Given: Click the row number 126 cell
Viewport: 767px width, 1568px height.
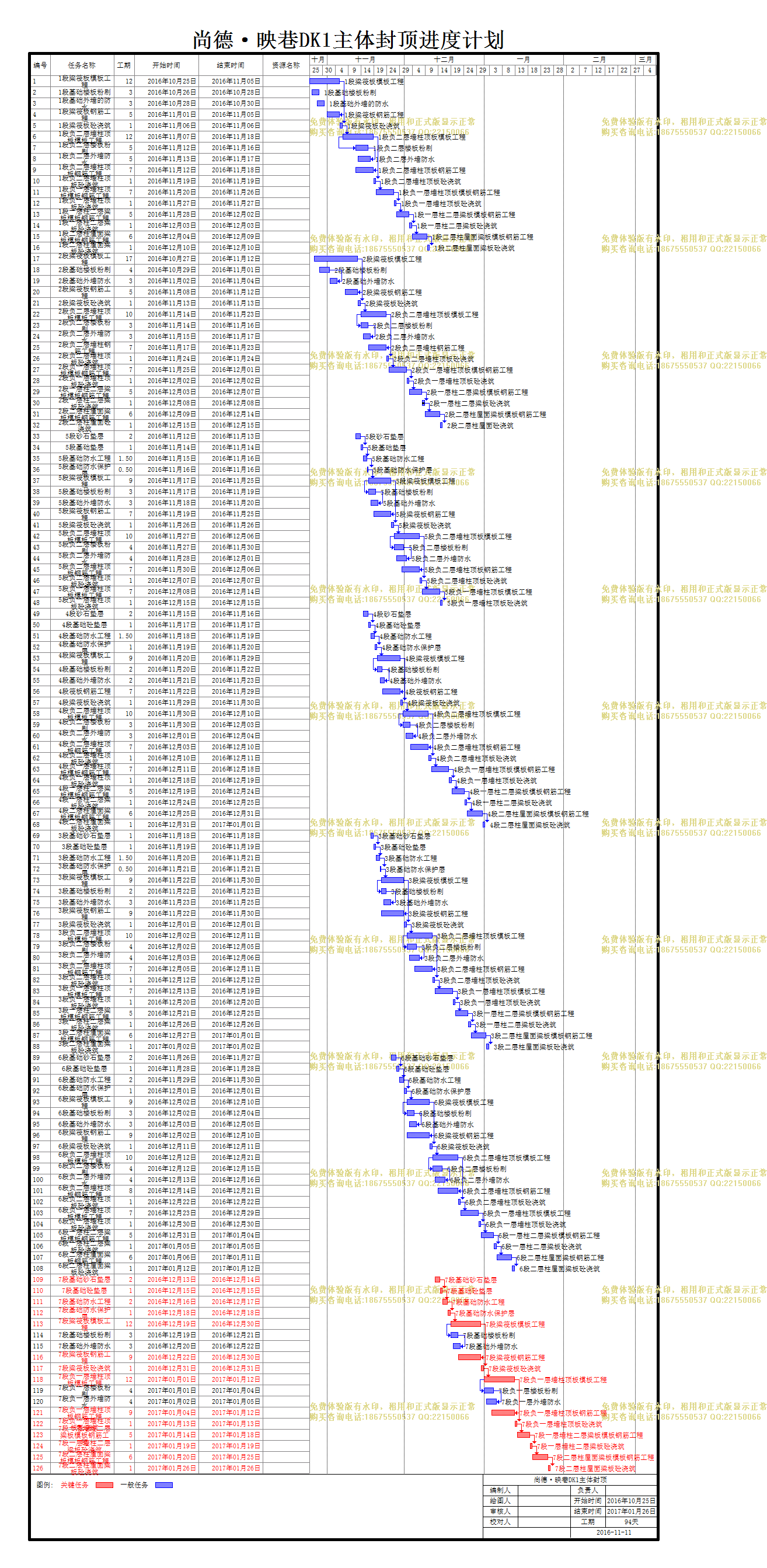Looking at the screenshot, I should point(40,1468).
